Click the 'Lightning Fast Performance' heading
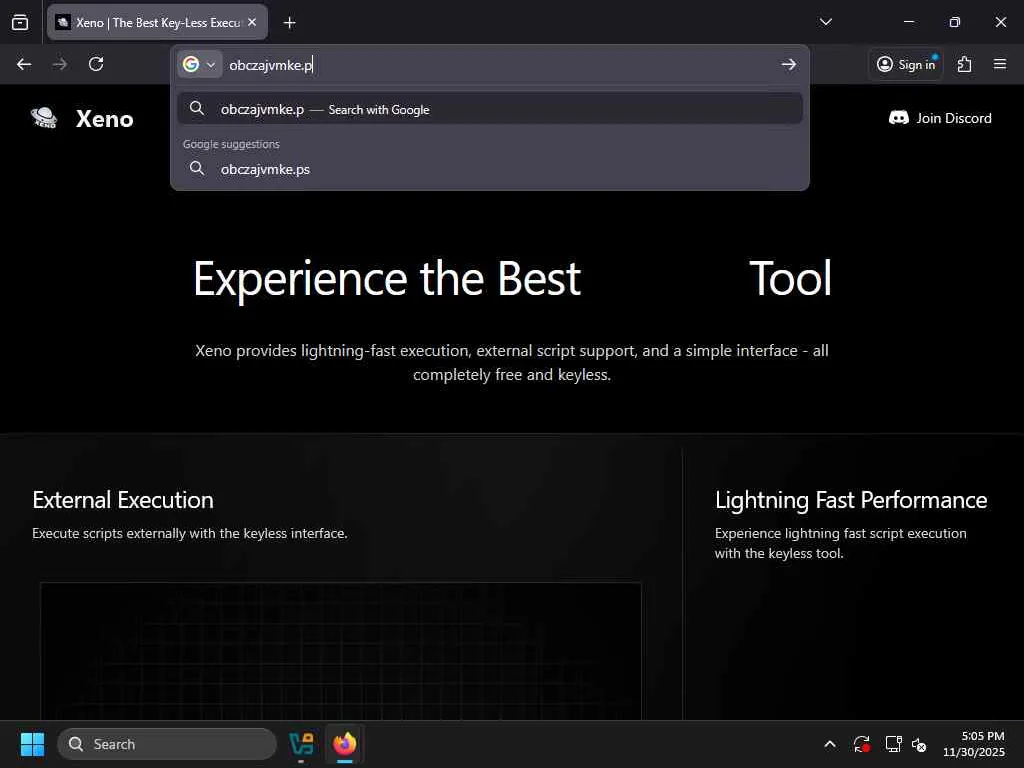 click(851, 500)
